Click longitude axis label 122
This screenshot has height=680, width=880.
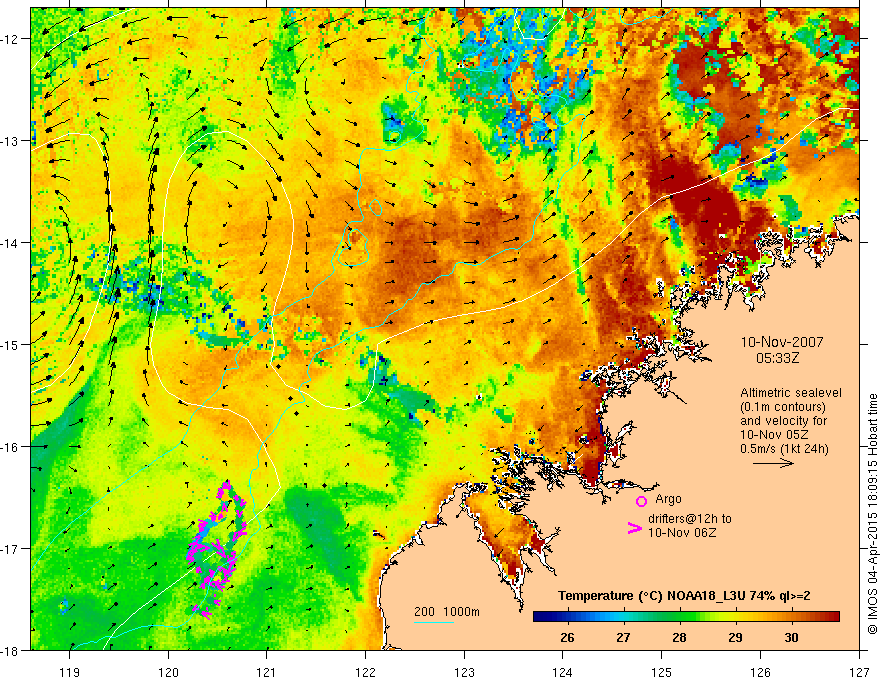365,672
